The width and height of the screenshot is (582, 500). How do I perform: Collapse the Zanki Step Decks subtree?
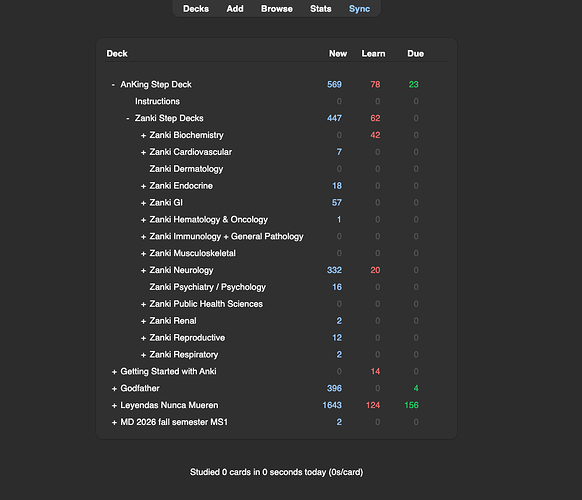pos(128,118)
